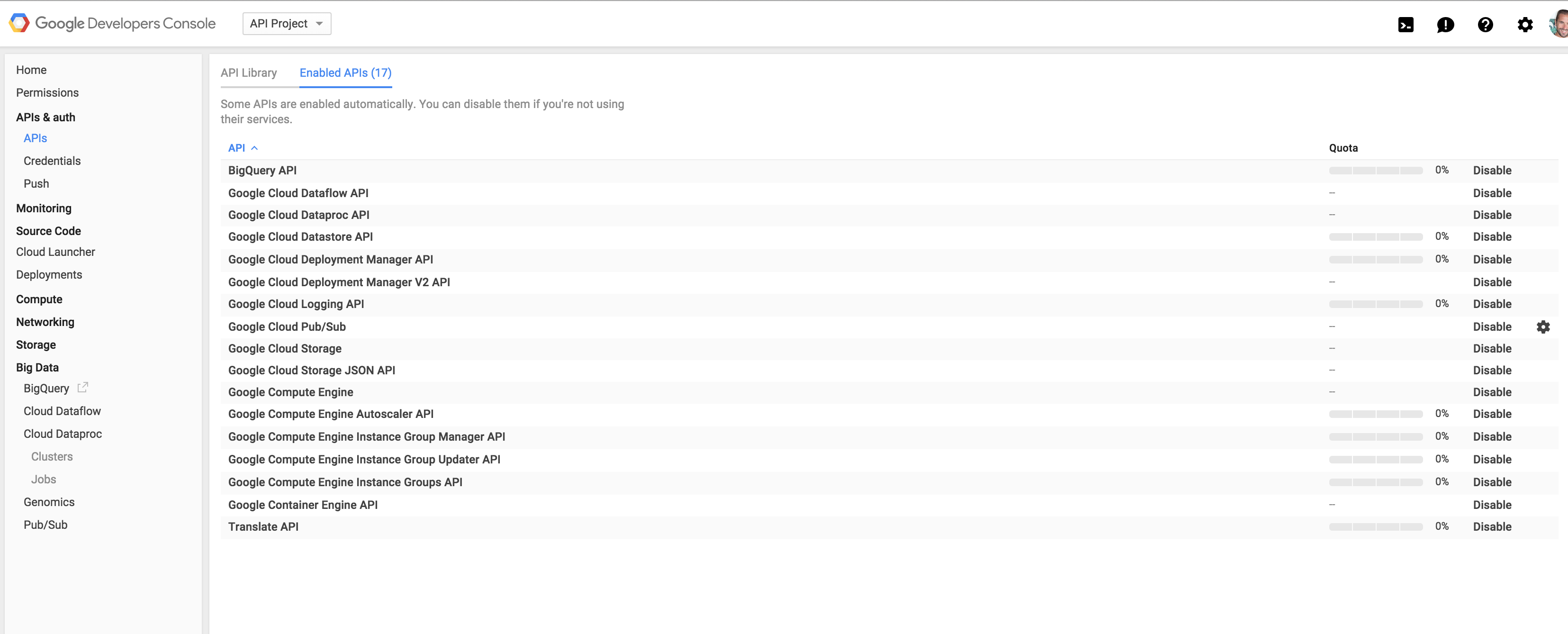Switch to API Library tab
This screenshot has width=1568, height=634.
[248, 73]
